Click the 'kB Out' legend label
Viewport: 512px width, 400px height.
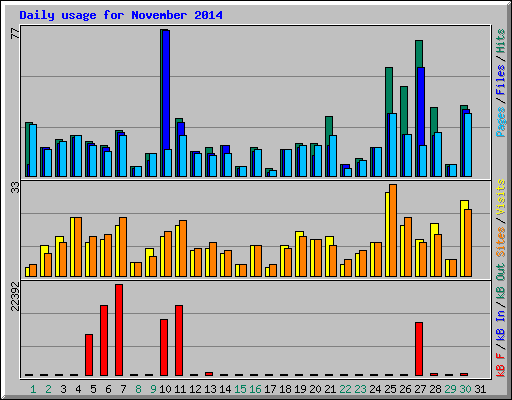pyautogui.click(x=501, y=282)
